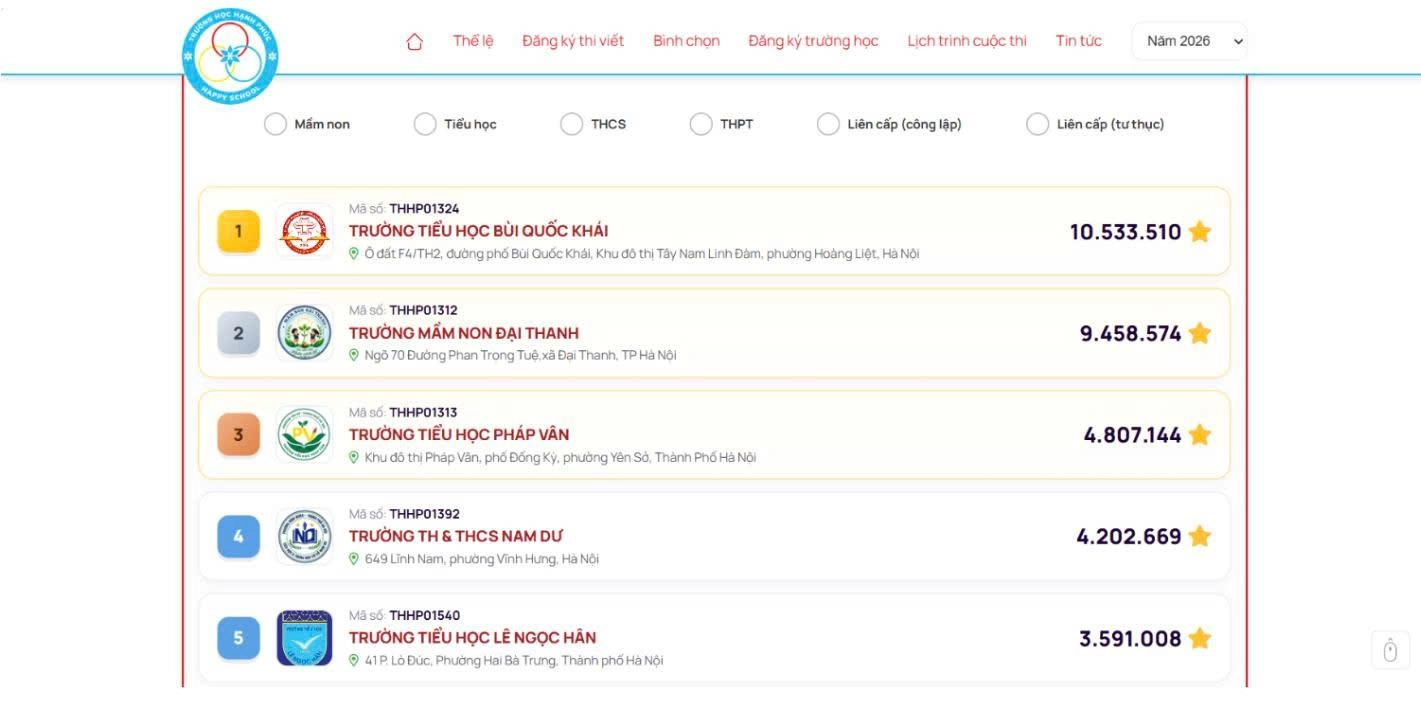The image size is (1421, 707).
Task: Go to Đăng ký thi viết page
Action: coord(573,41)
